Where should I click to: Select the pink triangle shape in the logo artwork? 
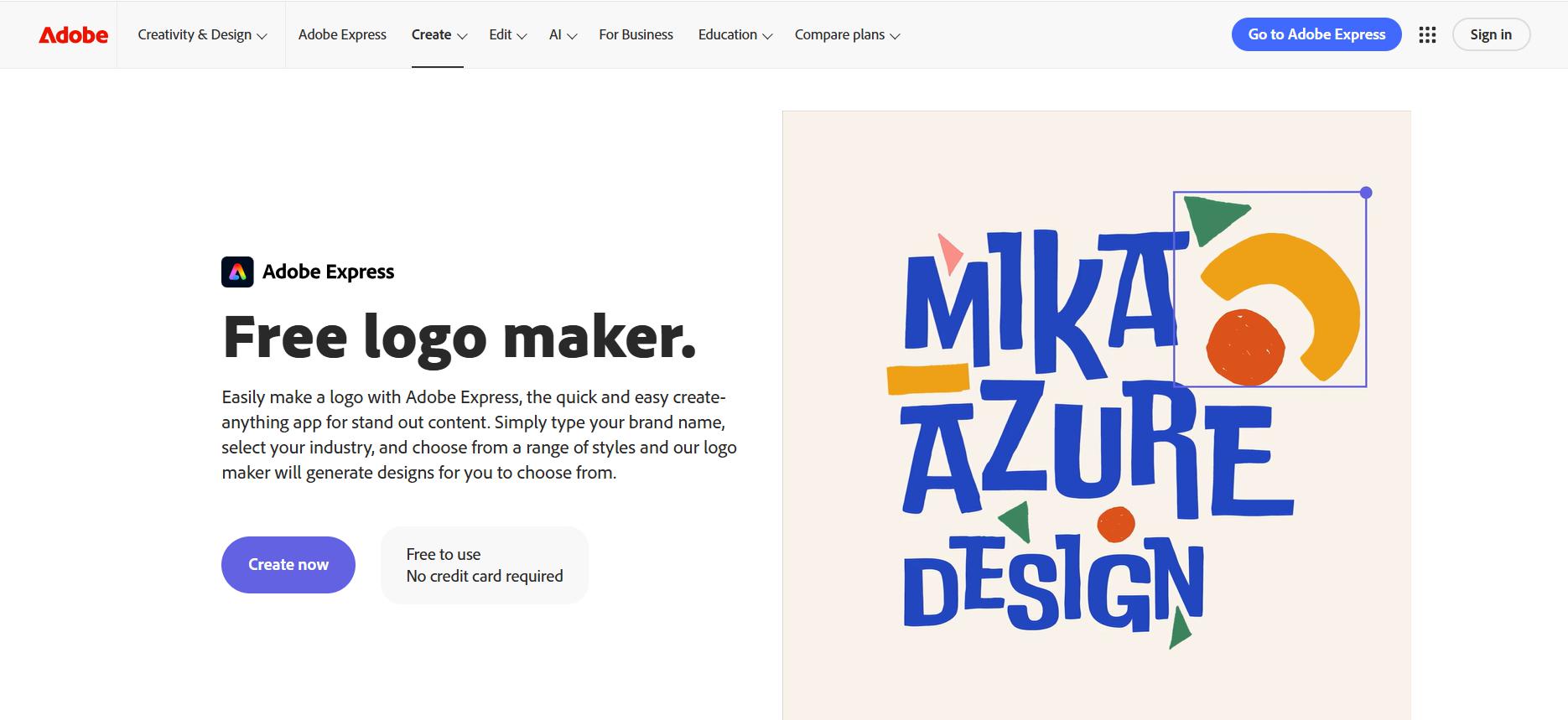948,251
